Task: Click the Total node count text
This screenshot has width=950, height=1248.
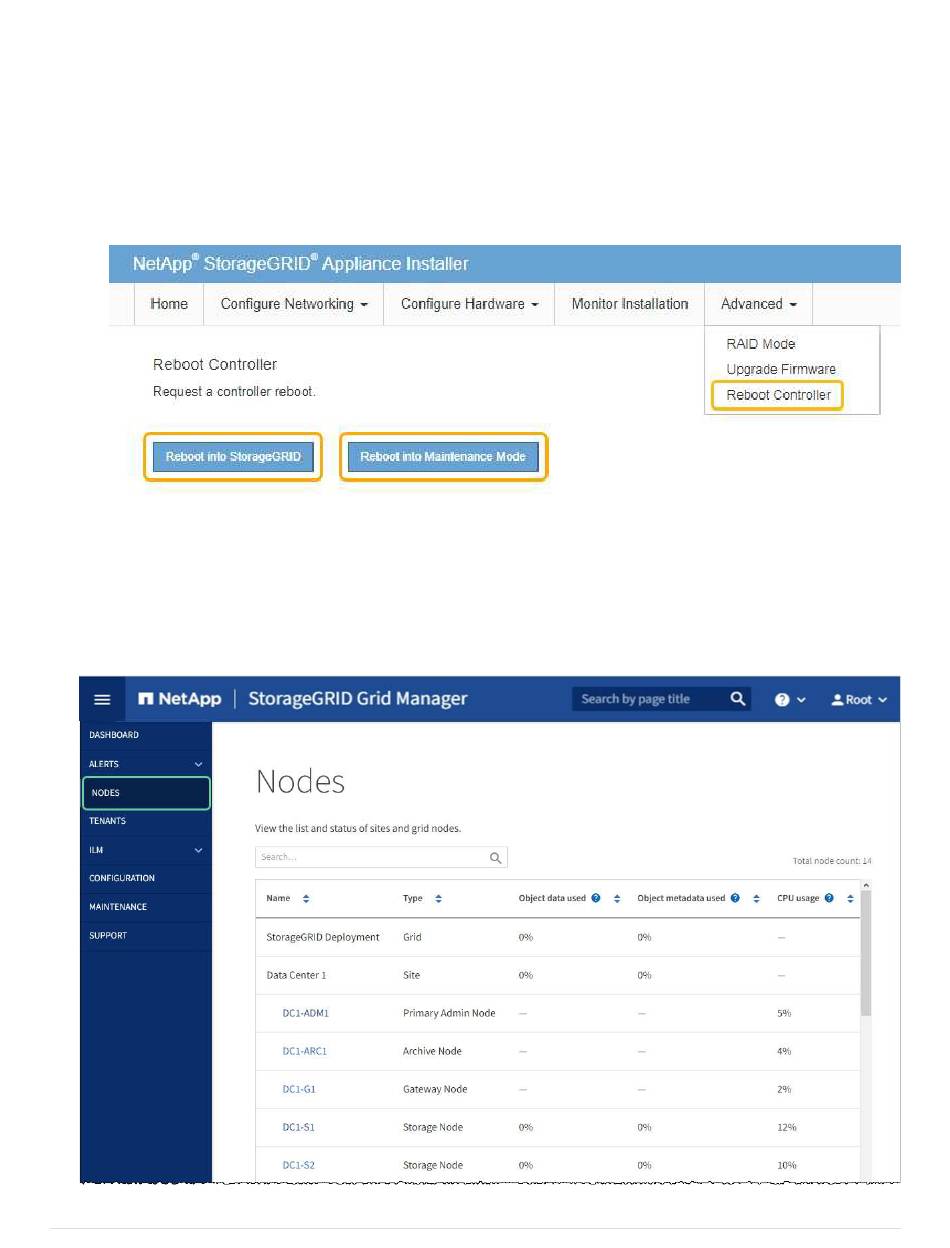Action: 832,861
